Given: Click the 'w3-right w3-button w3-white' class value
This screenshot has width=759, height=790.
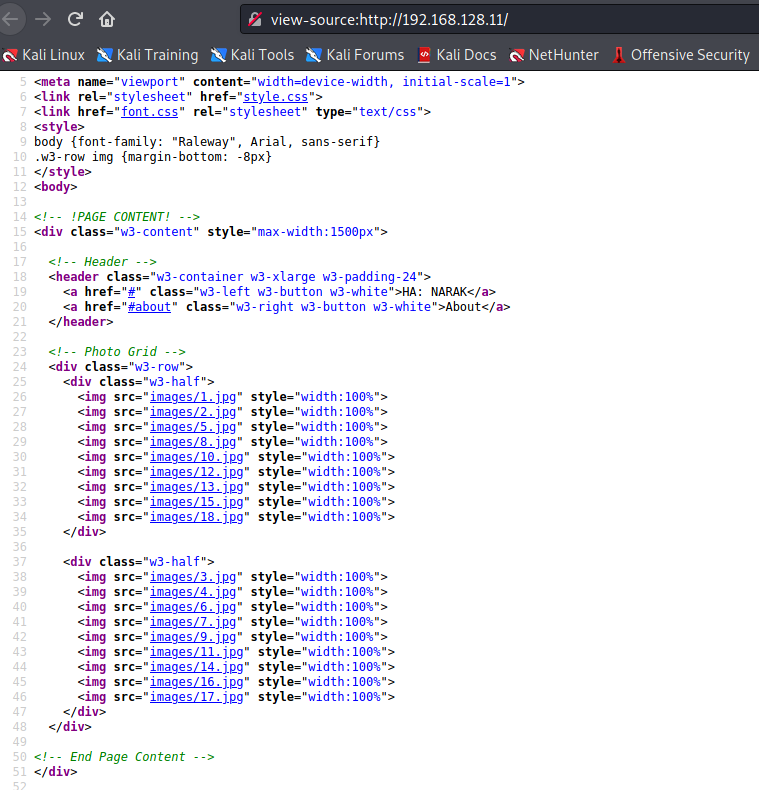Looking at the screenshot, I should pyautogui.click(x=334, y=307).
